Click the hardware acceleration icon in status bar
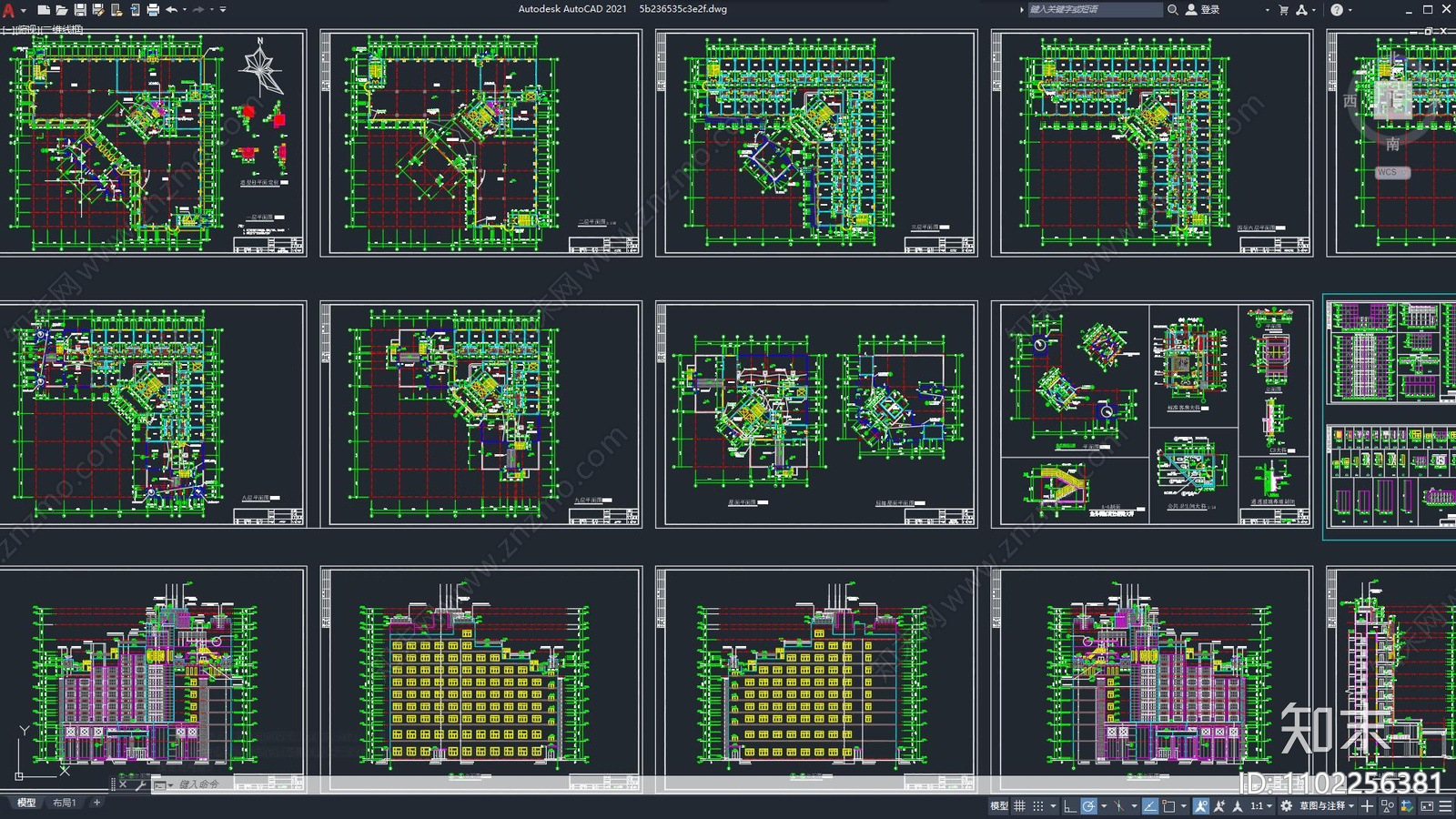The width and height of the screenshot is (1456, 819). coord(1407,806)
